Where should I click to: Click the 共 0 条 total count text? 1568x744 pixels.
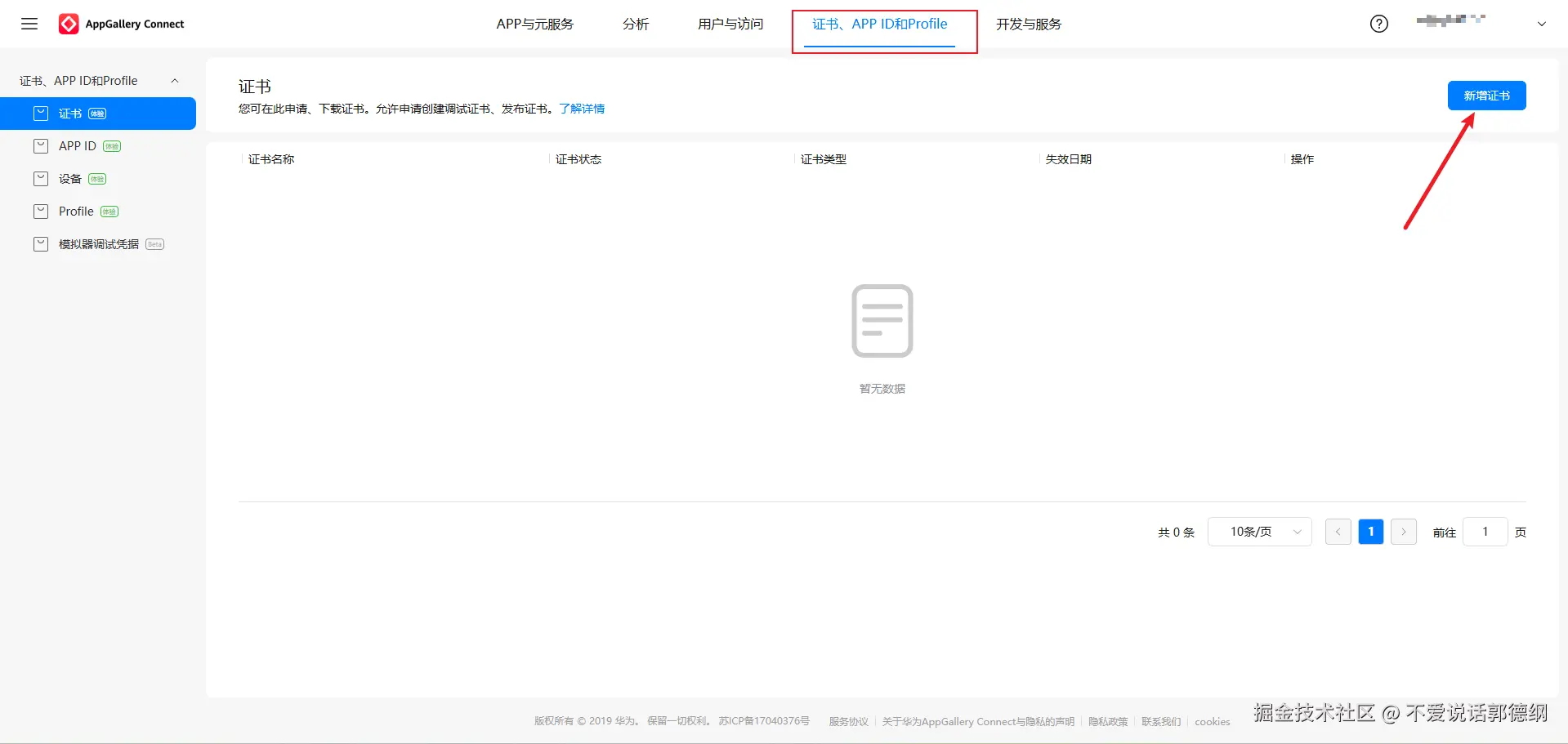pos(1176,532)
